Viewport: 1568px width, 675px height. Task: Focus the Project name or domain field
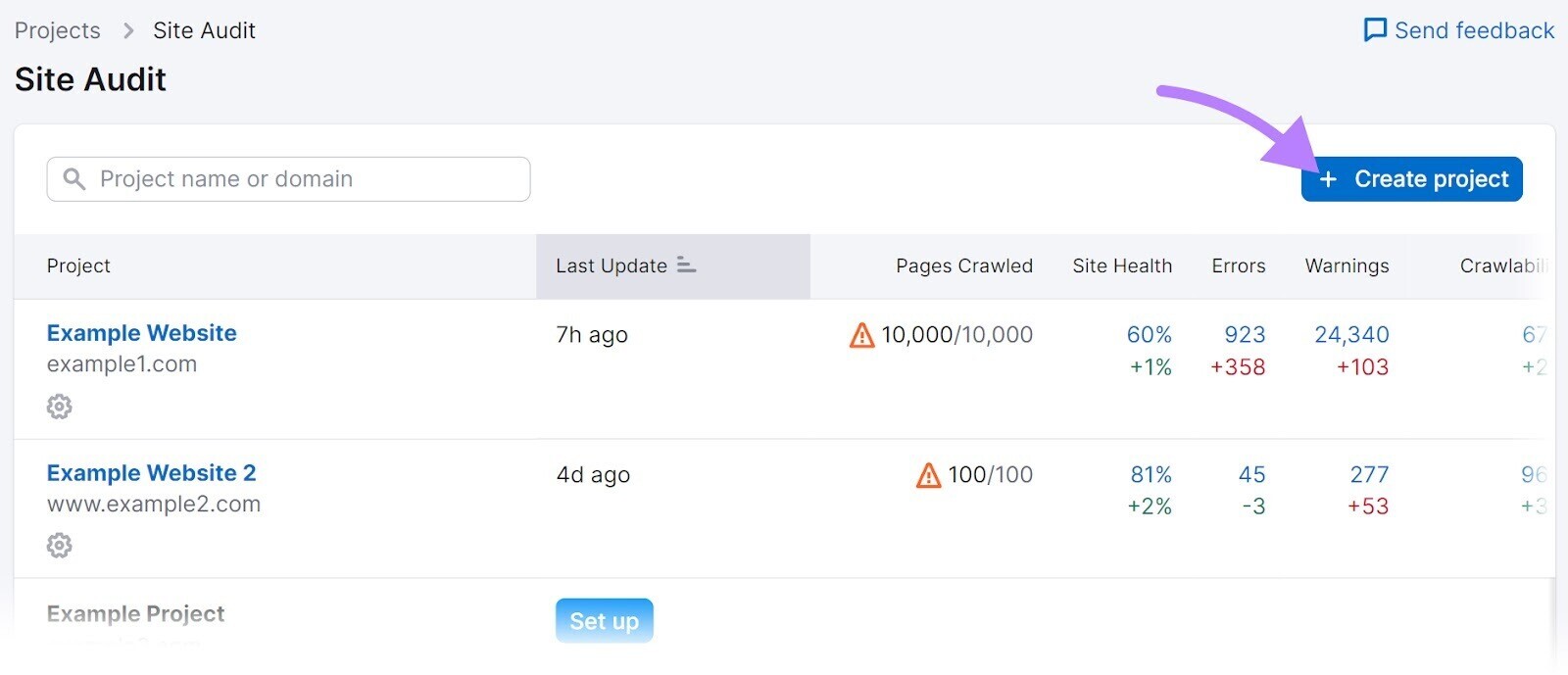[304, 179]
